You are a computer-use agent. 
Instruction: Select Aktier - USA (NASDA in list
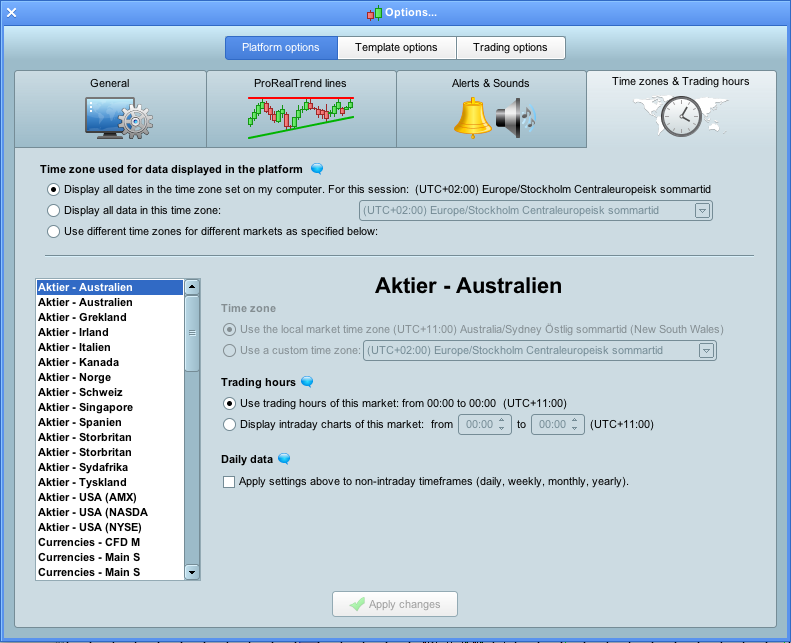(x=110, y=512)
